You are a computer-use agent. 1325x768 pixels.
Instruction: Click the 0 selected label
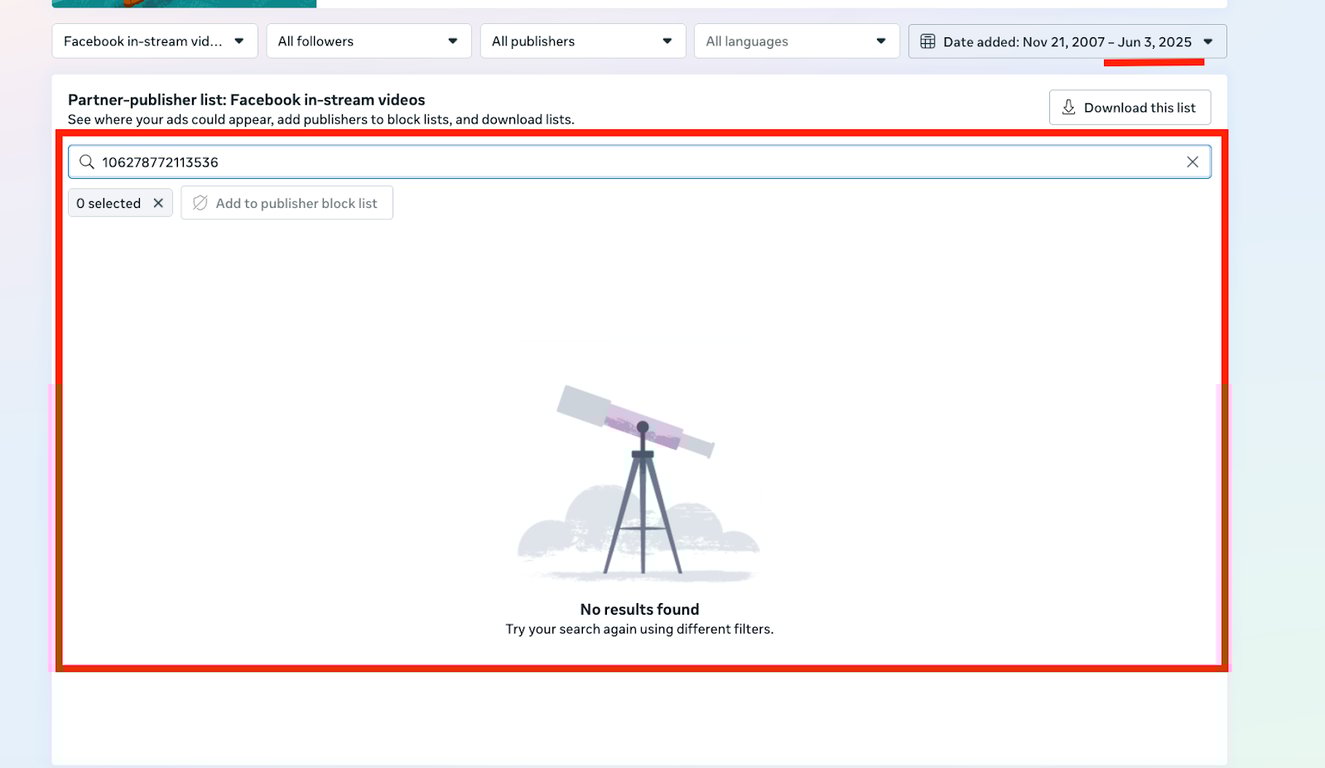tap(109, 203)
